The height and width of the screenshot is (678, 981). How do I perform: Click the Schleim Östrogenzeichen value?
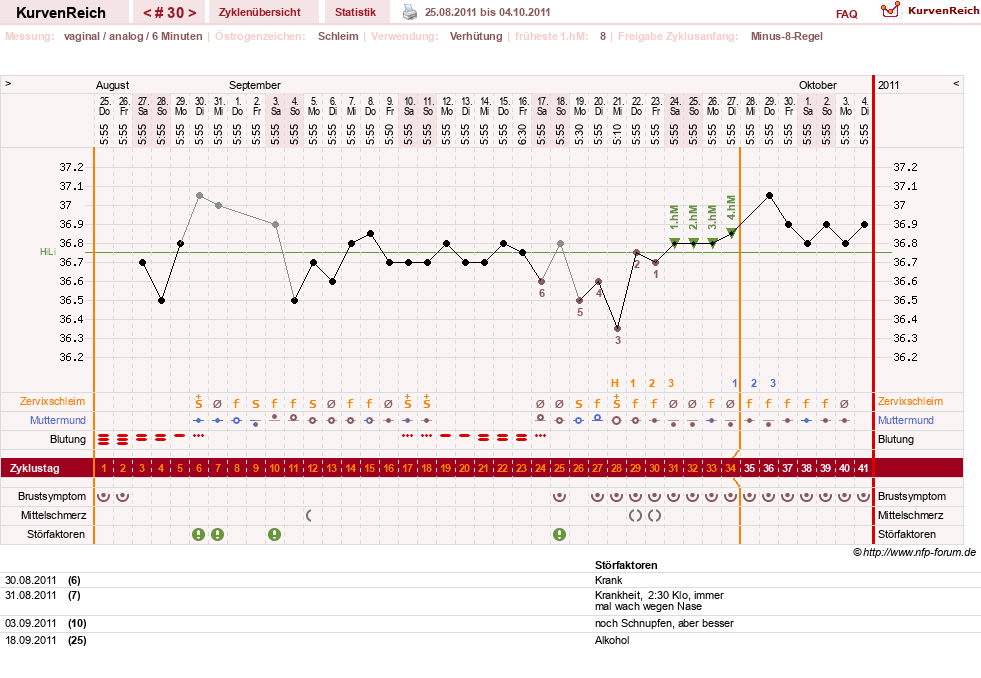pyautogui.click(x=338, y=36)
